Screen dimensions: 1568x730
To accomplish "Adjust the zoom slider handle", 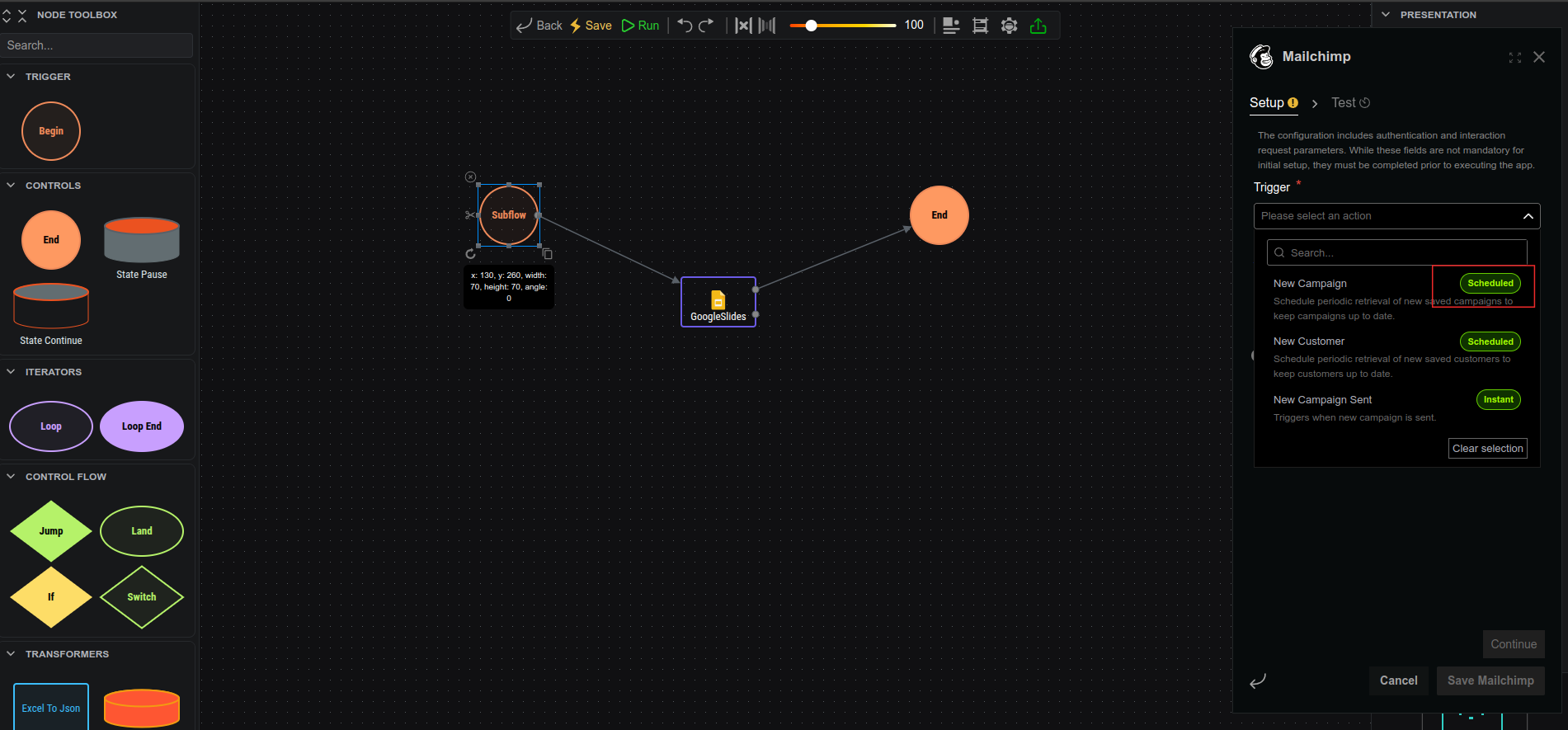I will tap(811, 26).
